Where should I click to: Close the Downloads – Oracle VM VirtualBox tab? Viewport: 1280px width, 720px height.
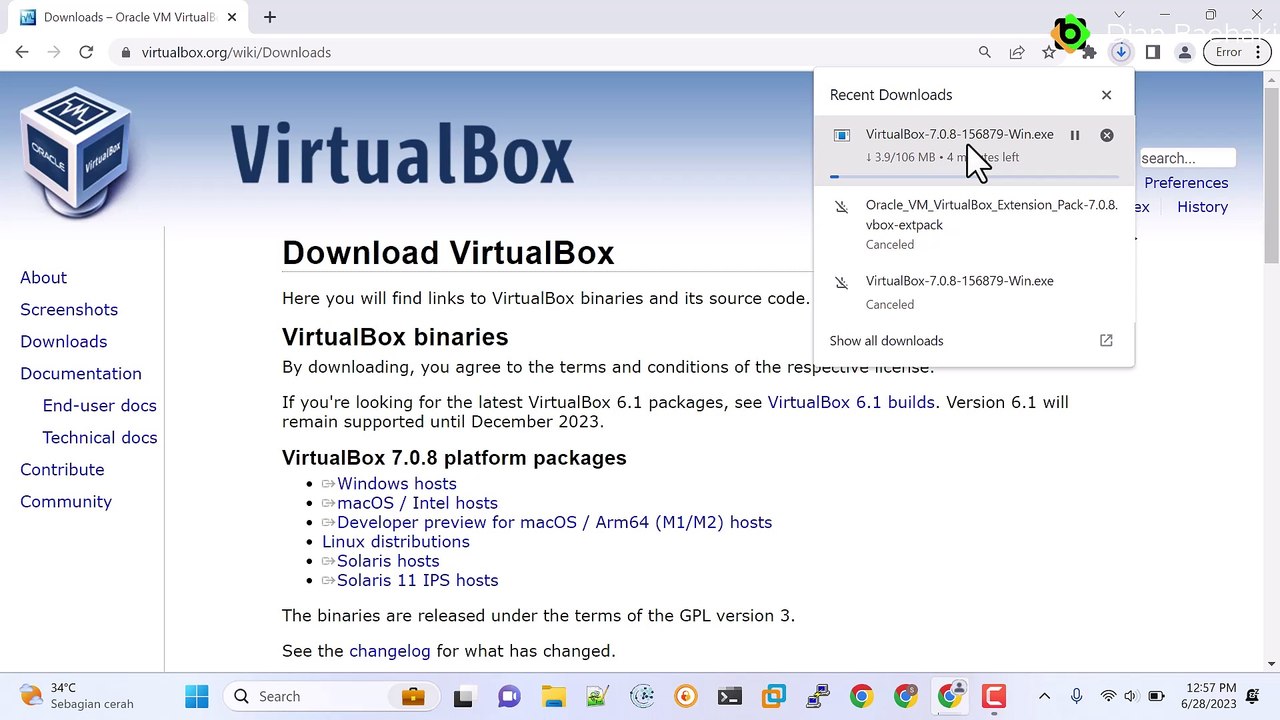tap(233, 17)
